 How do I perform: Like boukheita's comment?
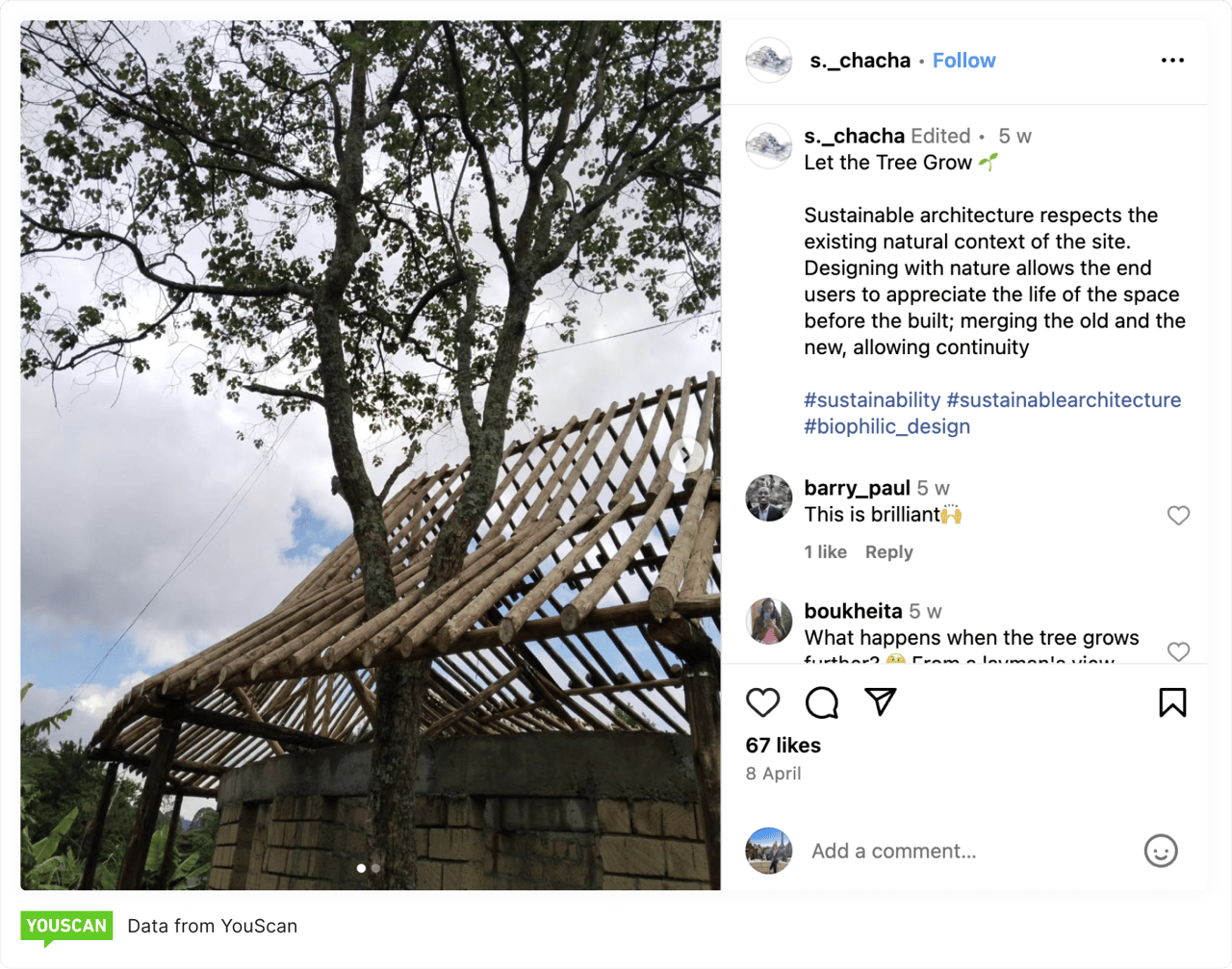click(x=1178, y=651)
